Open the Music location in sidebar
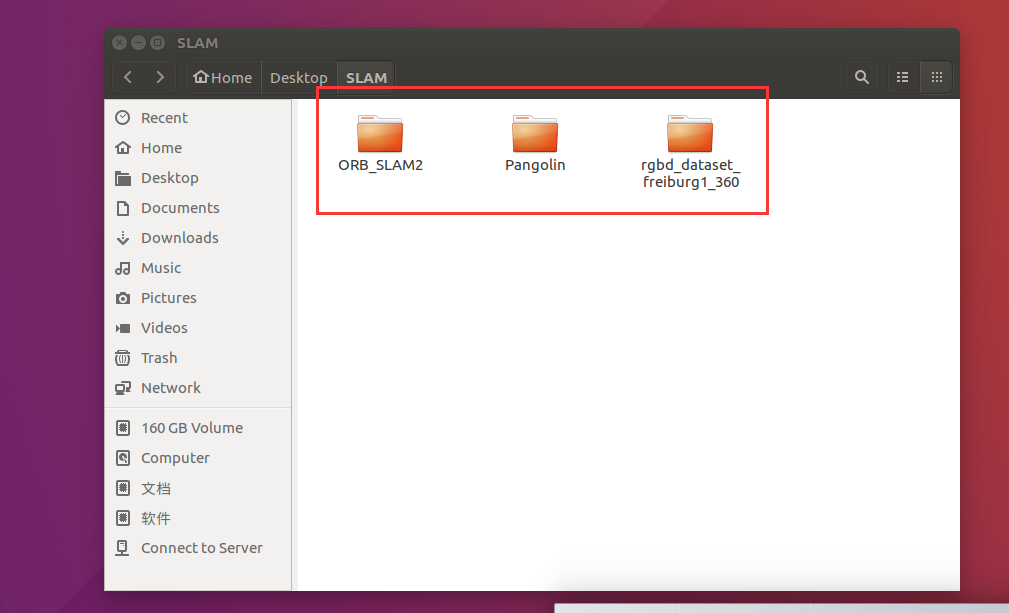 pos(162,268)
